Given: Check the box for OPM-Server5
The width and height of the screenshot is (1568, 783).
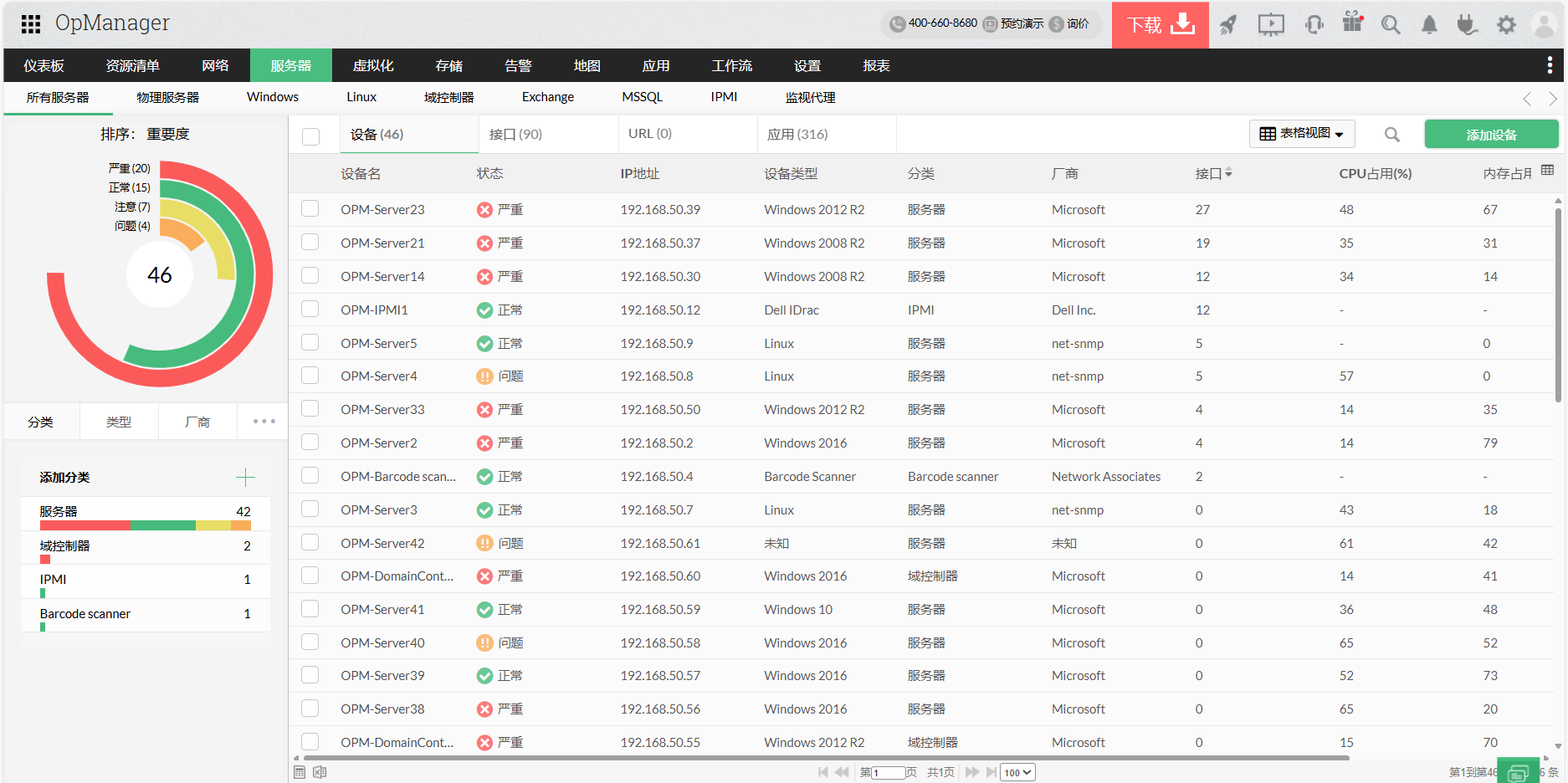Looking at the screenshot, I should coord(310,342).
